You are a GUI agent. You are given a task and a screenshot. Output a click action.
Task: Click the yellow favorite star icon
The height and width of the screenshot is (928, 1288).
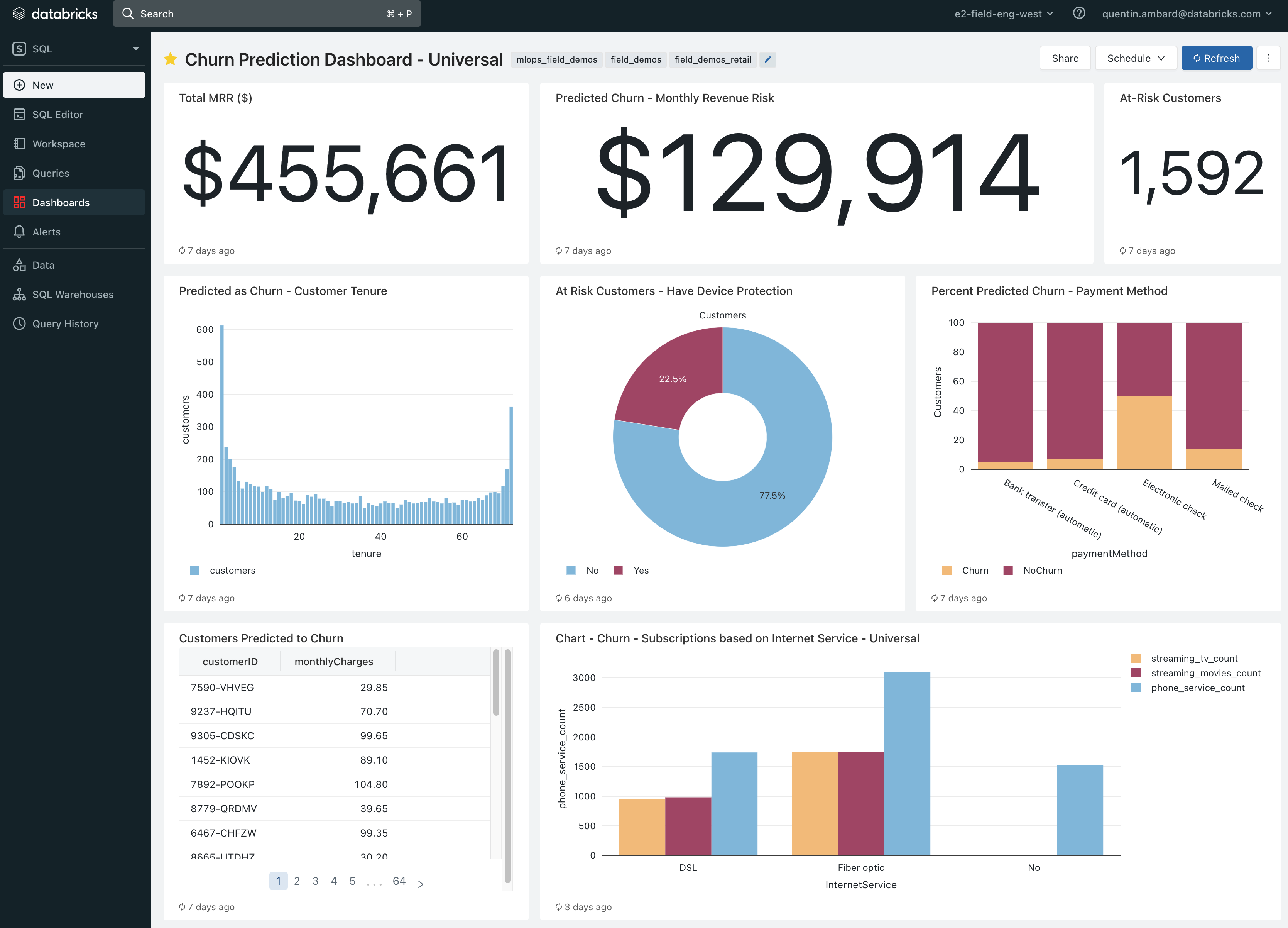click(171, 59)
